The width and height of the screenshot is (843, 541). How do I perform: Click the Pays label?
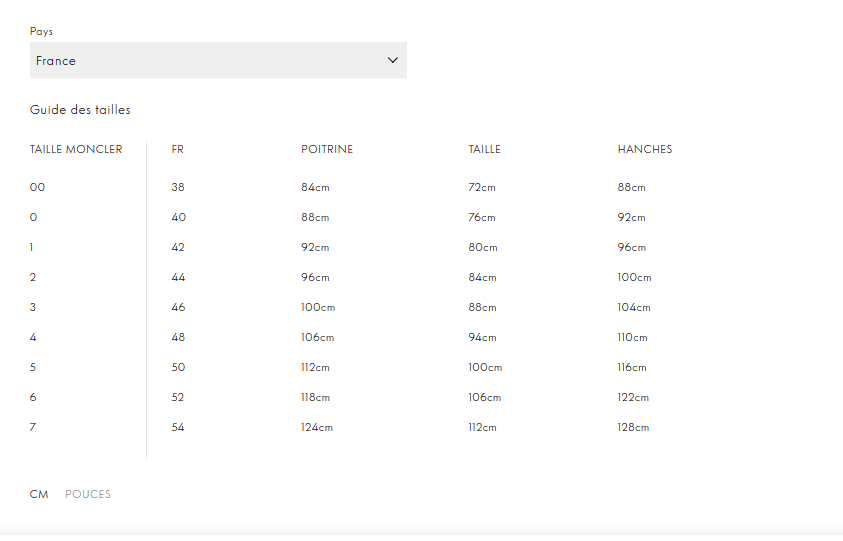click(41, 31)
